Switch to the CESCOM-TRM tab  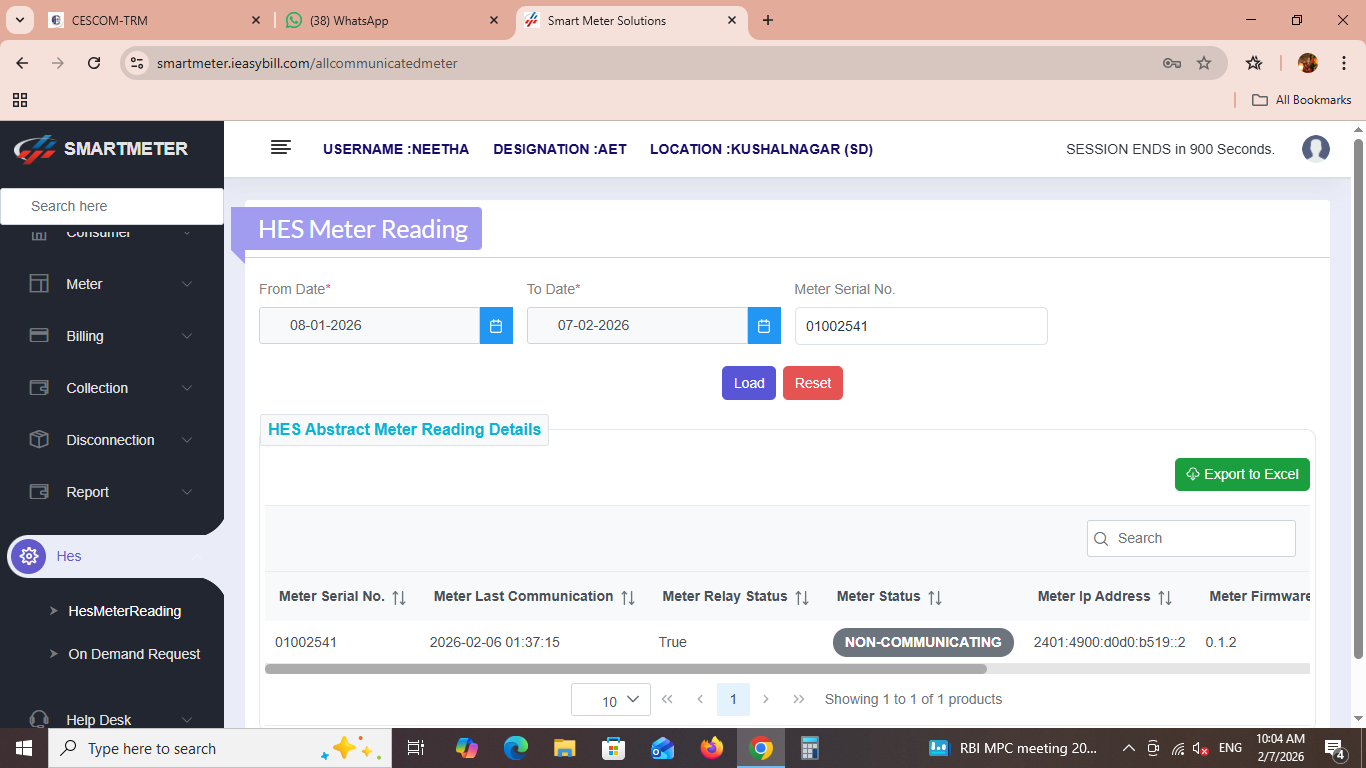(155, 21)
